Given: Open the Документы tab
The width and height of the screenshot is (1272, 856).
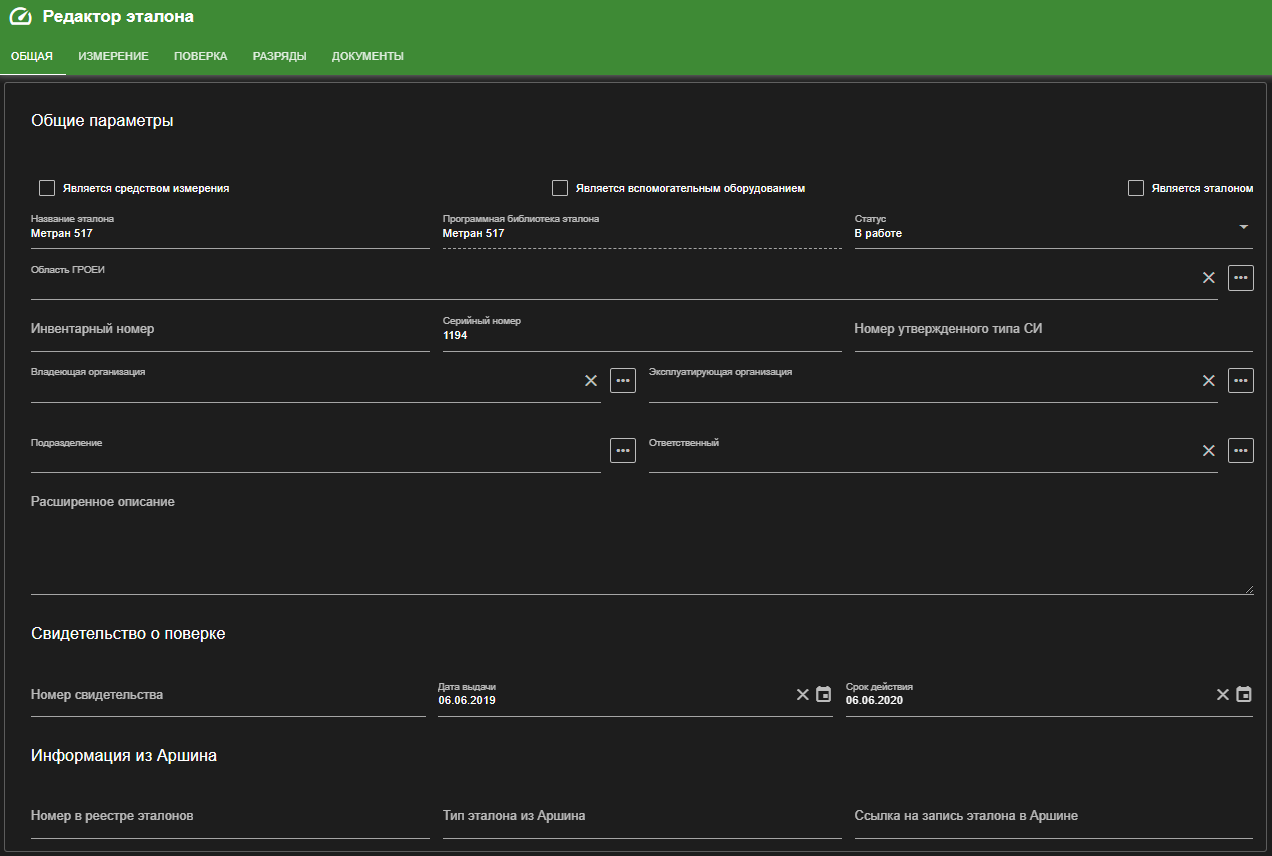Looking at the screenshot, I should coord(368,56).
